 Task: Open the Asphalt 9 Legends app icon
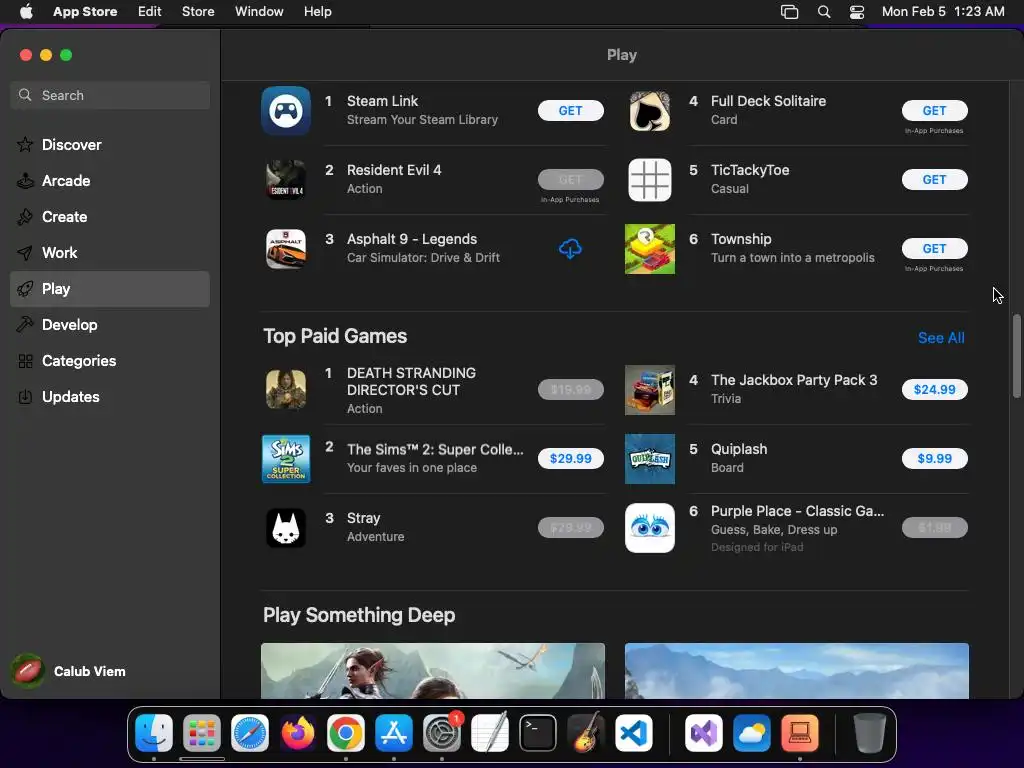point(286,249)
